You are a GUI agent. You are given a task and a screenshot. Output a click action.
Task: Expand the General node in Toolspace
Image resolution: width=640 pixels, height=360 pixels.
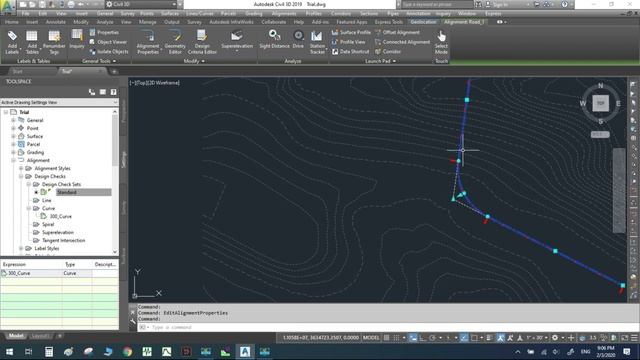(13, 120)
